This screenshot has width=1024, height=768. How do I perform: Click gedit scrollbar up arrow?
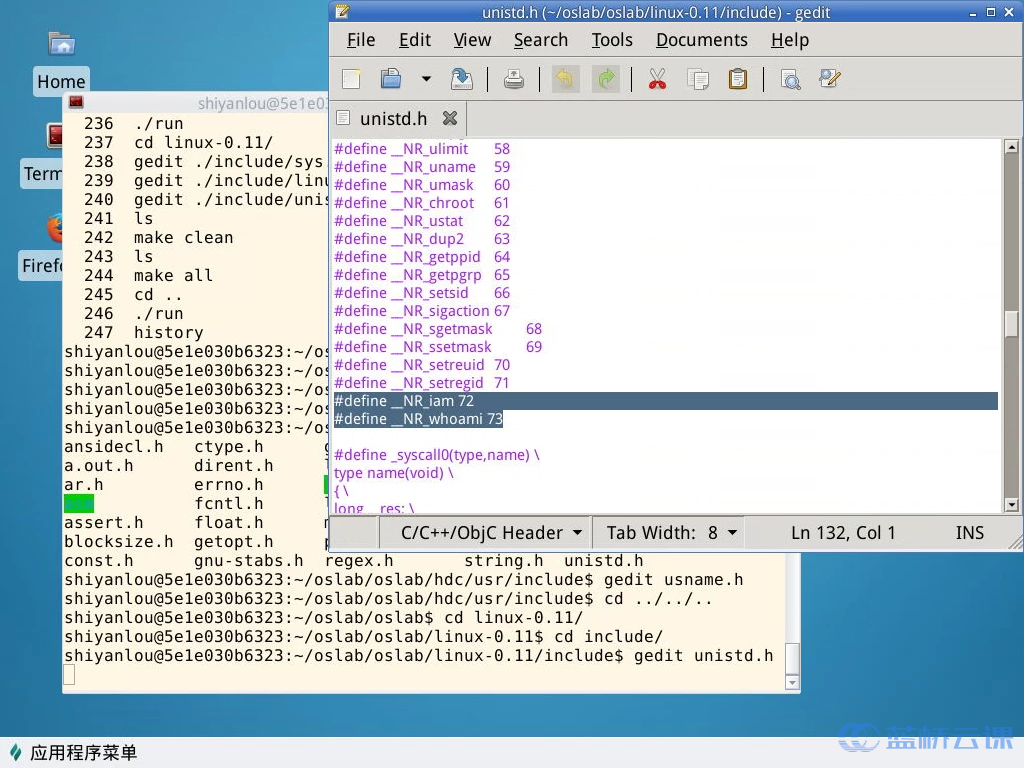(1011, 147)
